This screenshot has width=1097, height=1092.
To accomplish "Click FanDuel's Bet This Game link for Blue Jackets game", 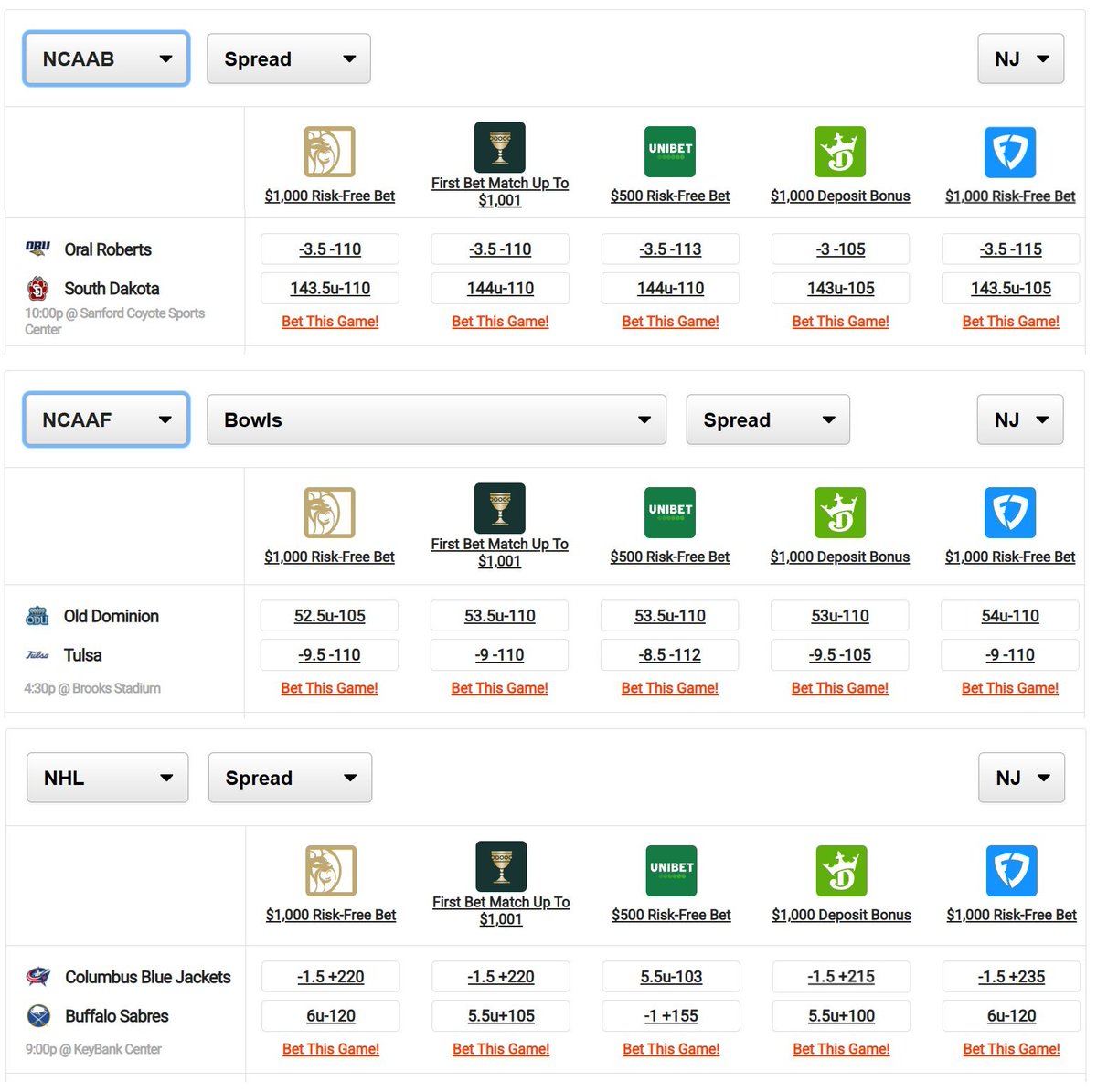I will click(x=1012, y=1049).
